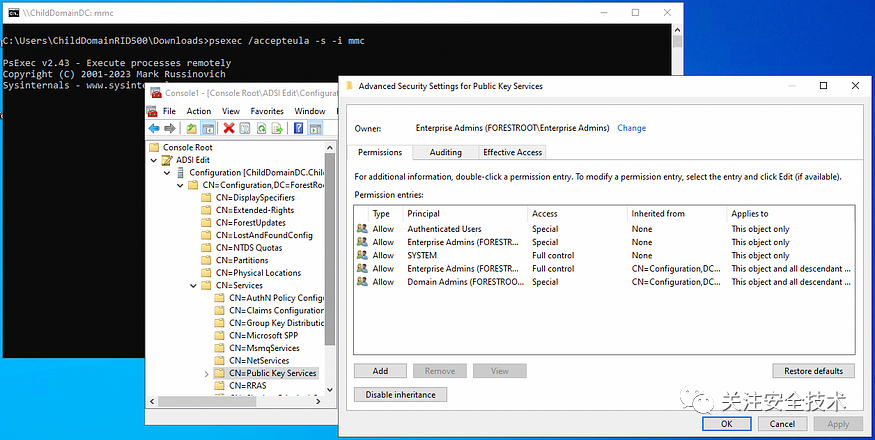Click the blue Back arrow in MMC toolbar
The height and width of the screenshot is (440, 875).
click(x=154, y=128)
